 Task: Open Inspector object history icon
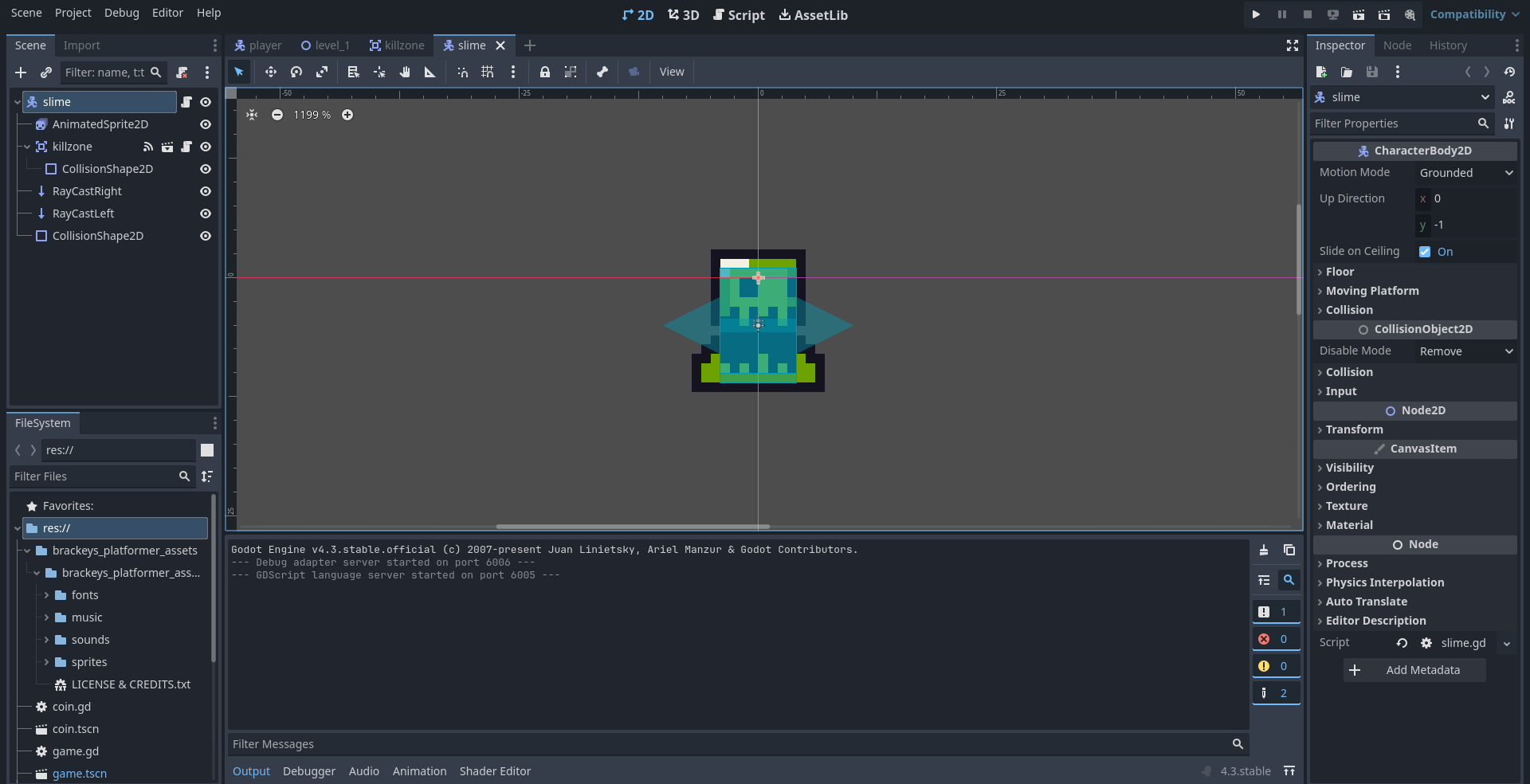click(1509, 72)
